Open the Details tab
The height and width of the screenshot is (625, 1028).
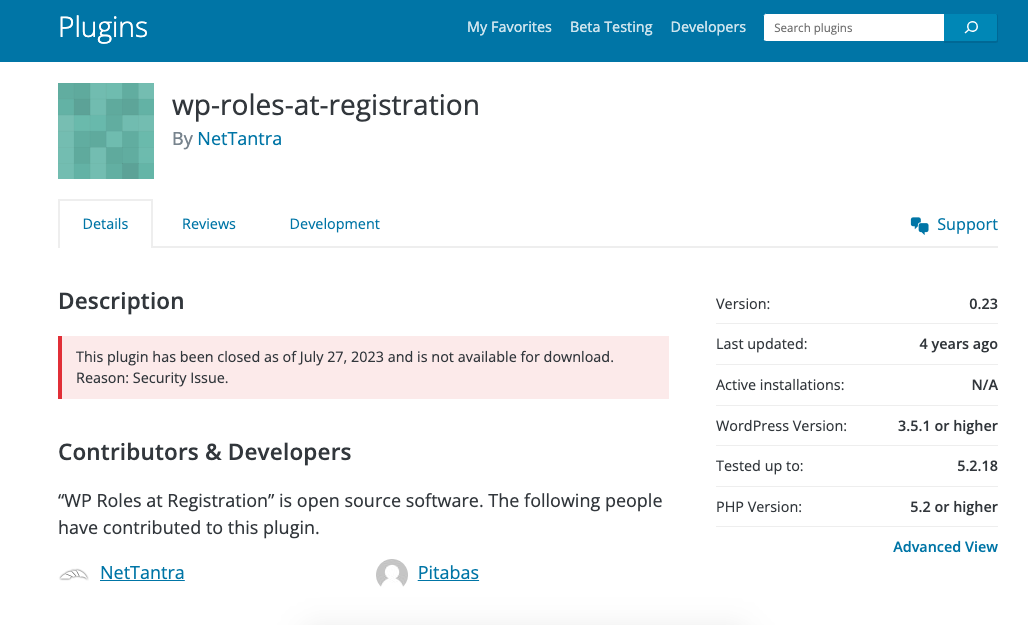tap(105, 224)
